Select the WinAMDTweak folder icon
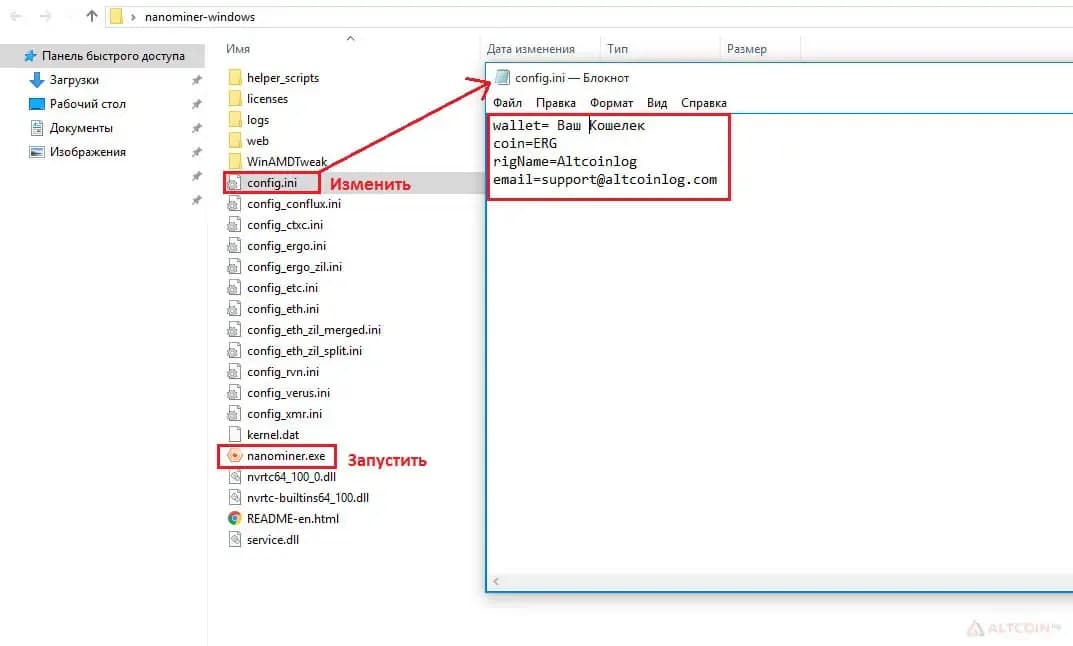The image size is (1073, 646). [x=235, y=162]
